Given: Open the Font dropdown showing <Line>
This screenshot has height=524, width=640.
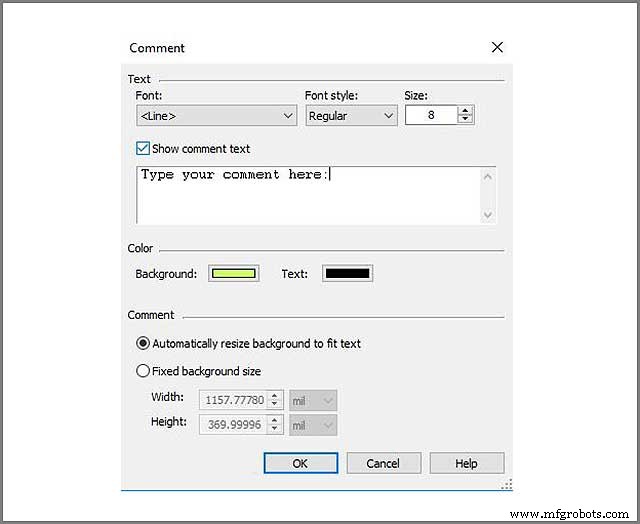Looking at the screenshot, I should point(216,116).
